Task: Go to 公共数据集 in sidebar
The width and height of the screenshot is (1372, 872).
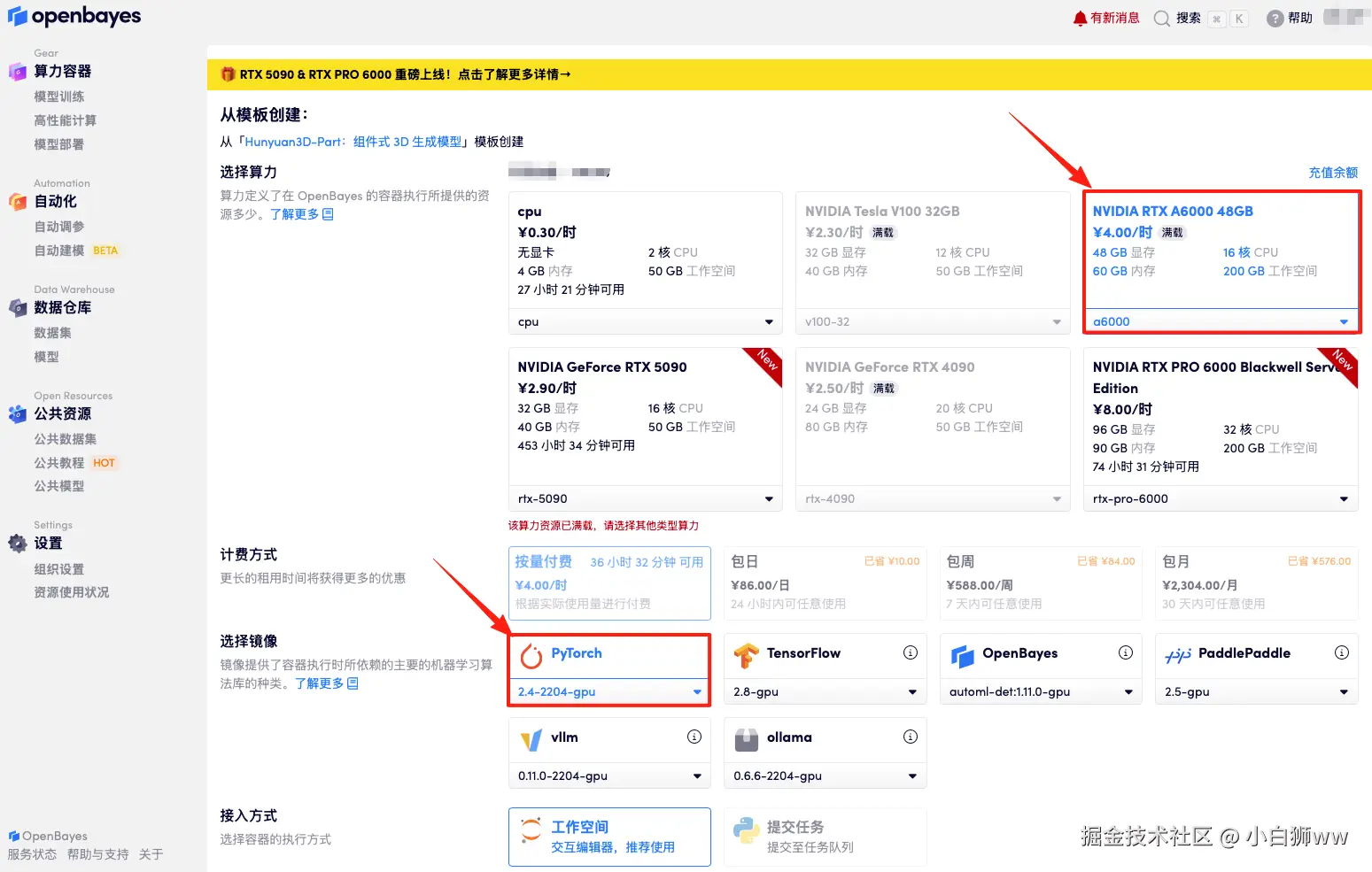Action: click(66, 439)
